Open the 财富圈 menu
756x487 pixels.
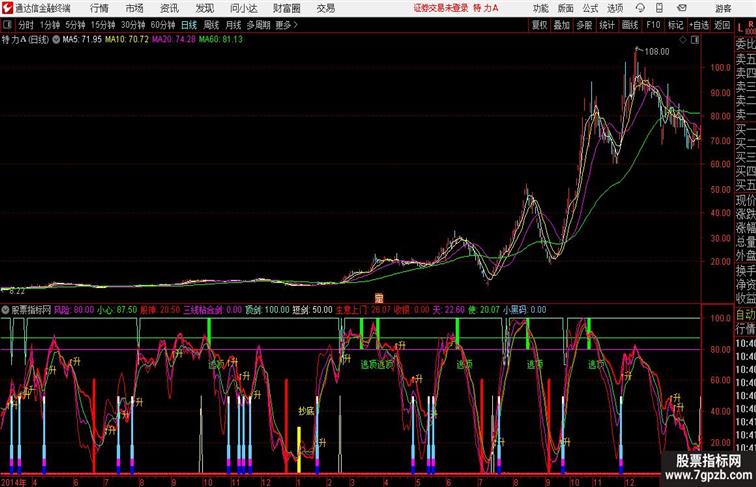(287, 8)
